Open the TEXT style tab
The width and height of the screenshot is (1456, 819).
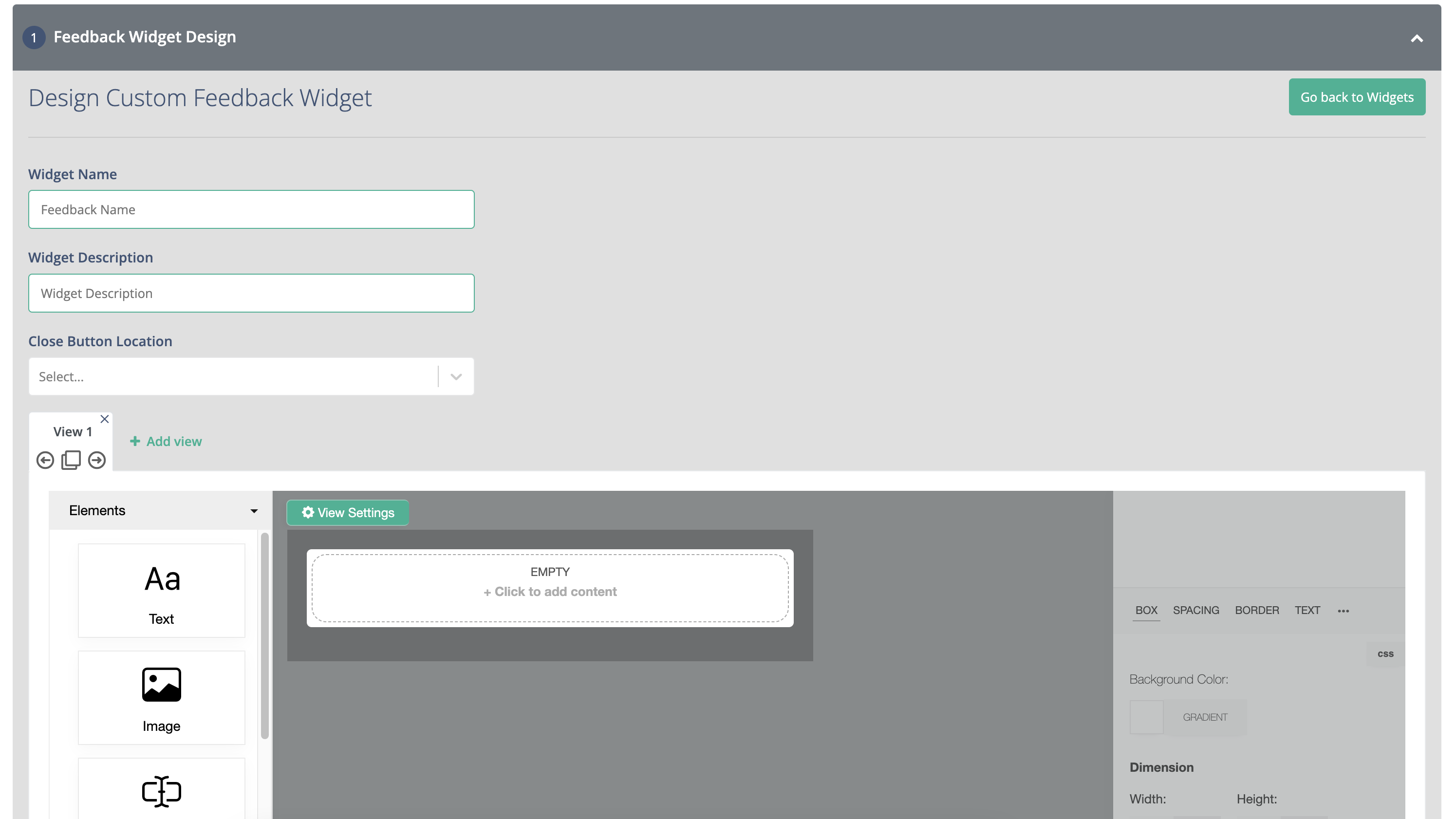tap(1307, 611)
